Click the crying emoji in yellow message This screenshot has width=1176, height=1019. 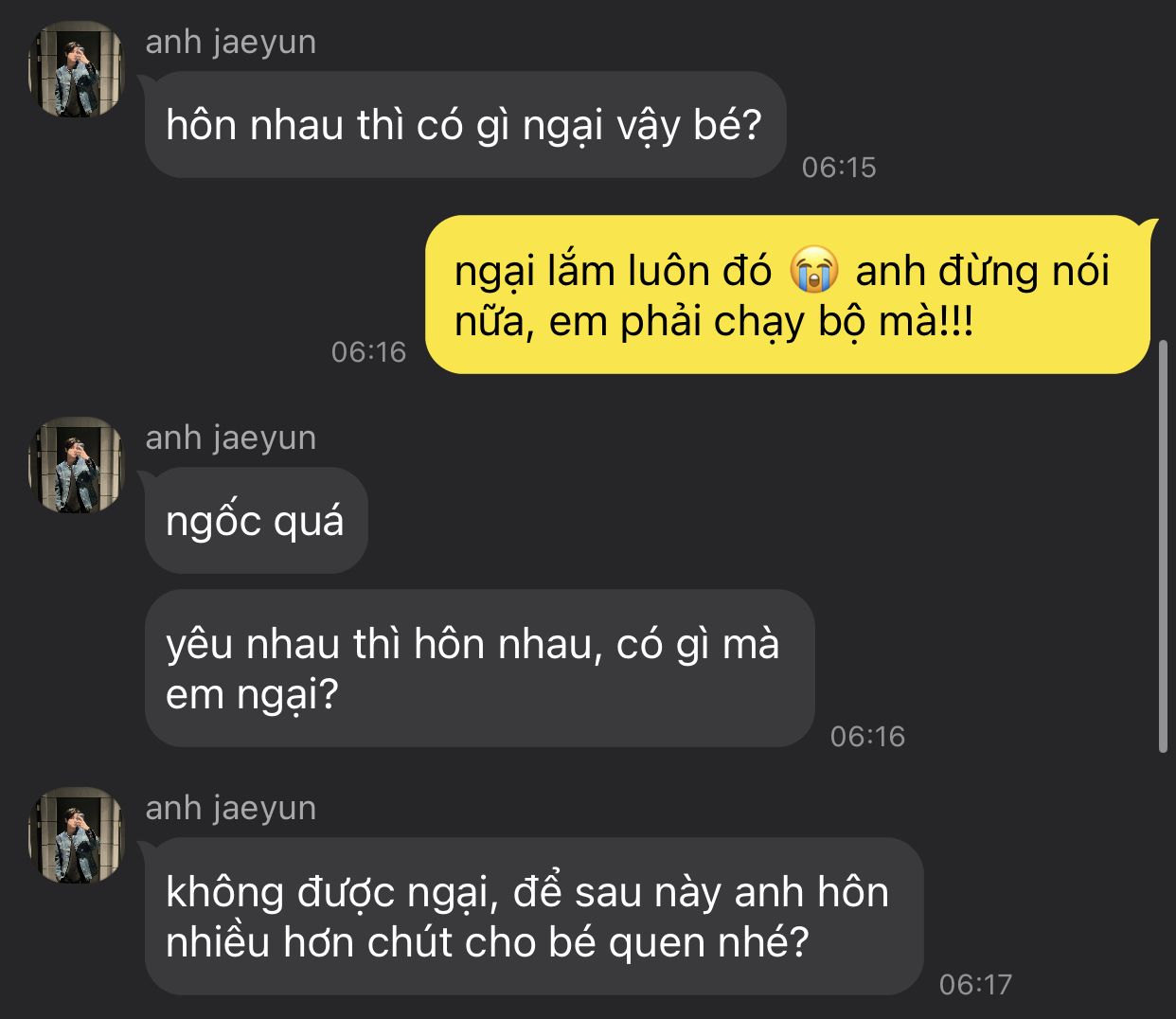813,271
